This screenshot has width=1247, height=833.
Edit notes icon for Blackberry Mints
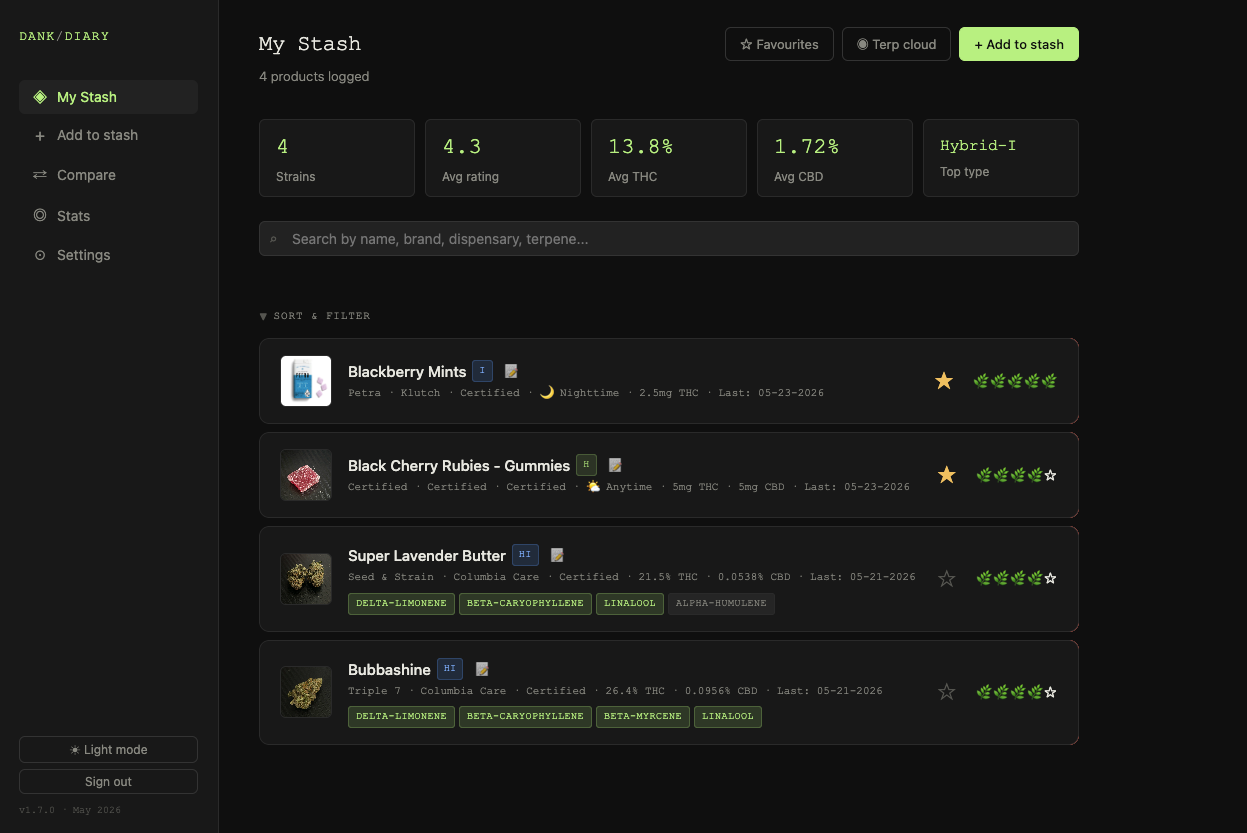coord(511,371)
